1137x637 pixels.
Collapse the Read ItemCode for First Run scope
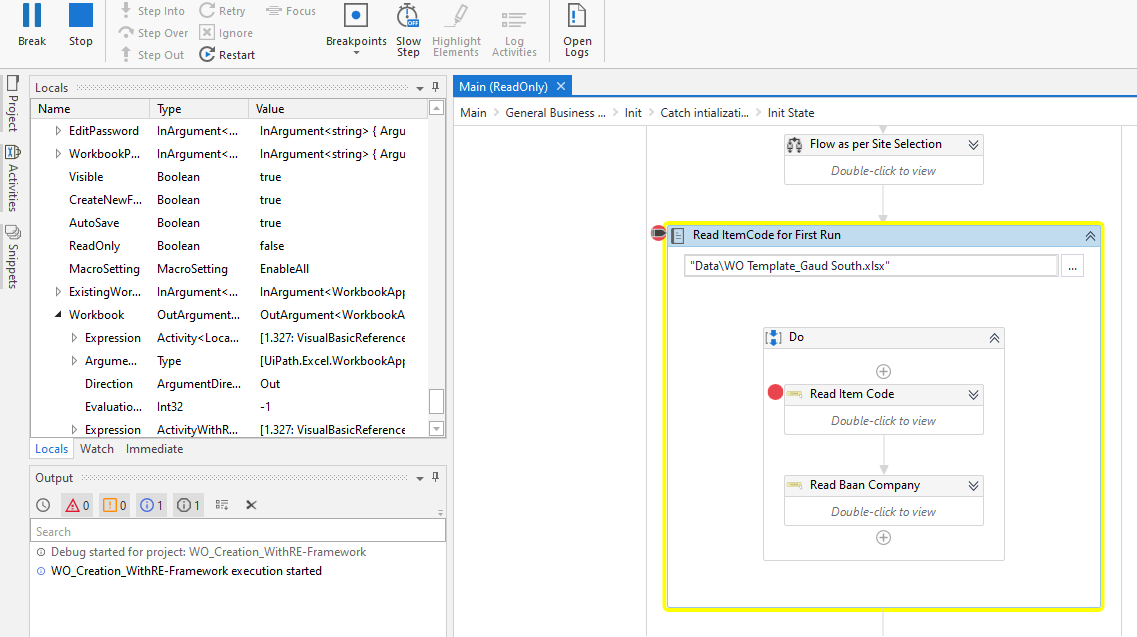pos(1090,235)
